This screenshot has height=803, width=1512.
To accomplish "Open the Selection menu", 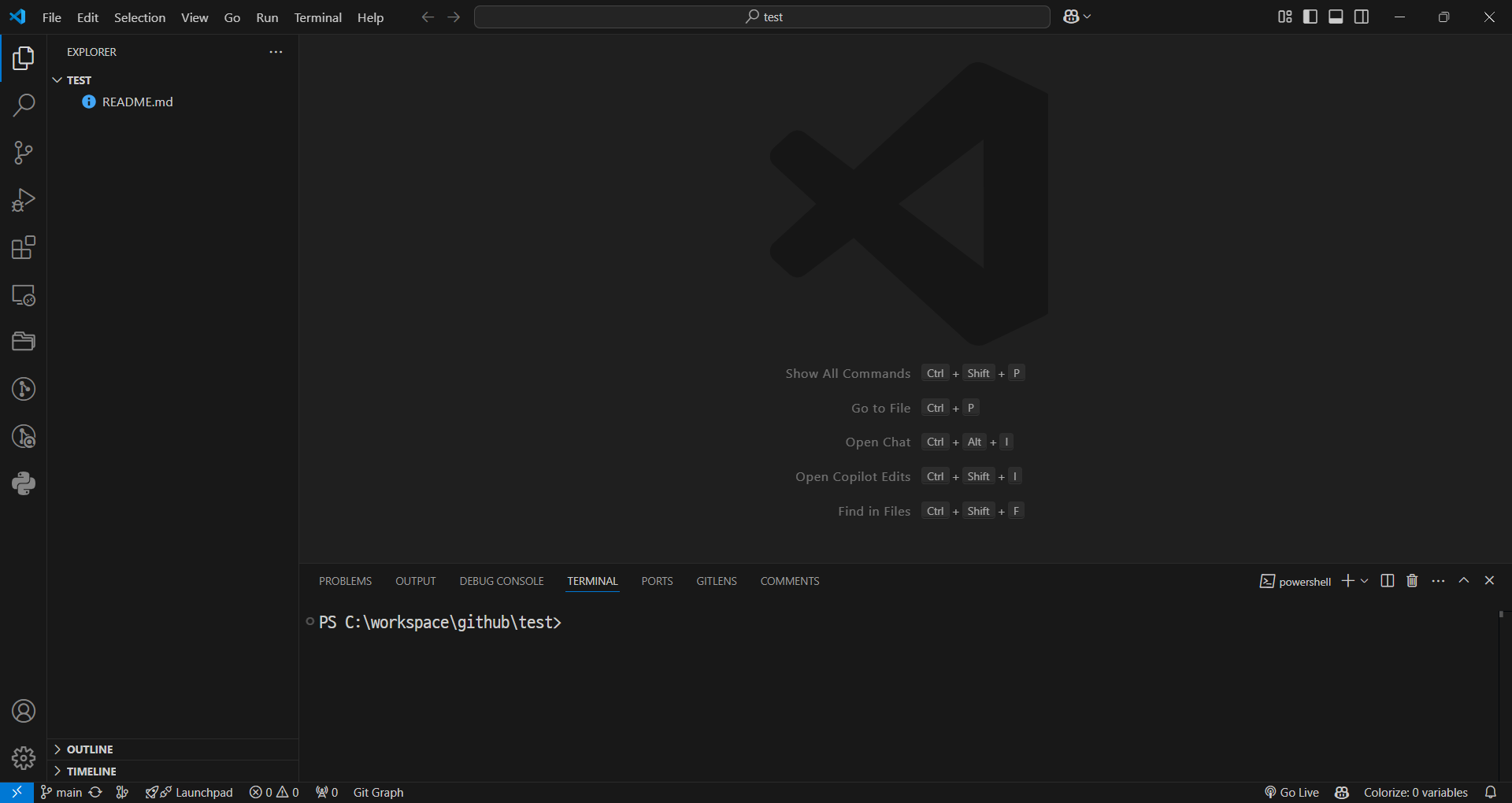I will pos(139,17).
